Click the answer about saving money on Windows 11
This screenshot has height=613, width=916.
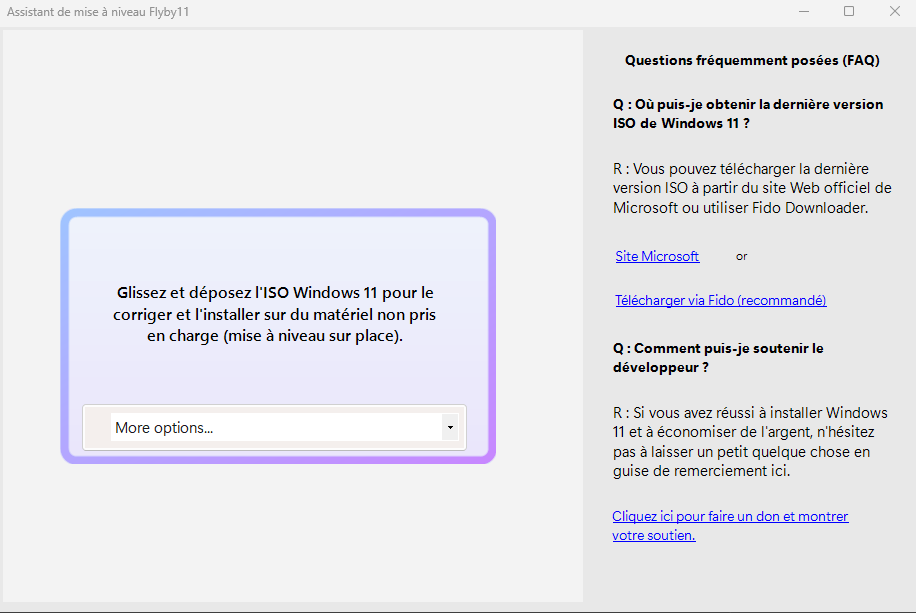(750, 442)
